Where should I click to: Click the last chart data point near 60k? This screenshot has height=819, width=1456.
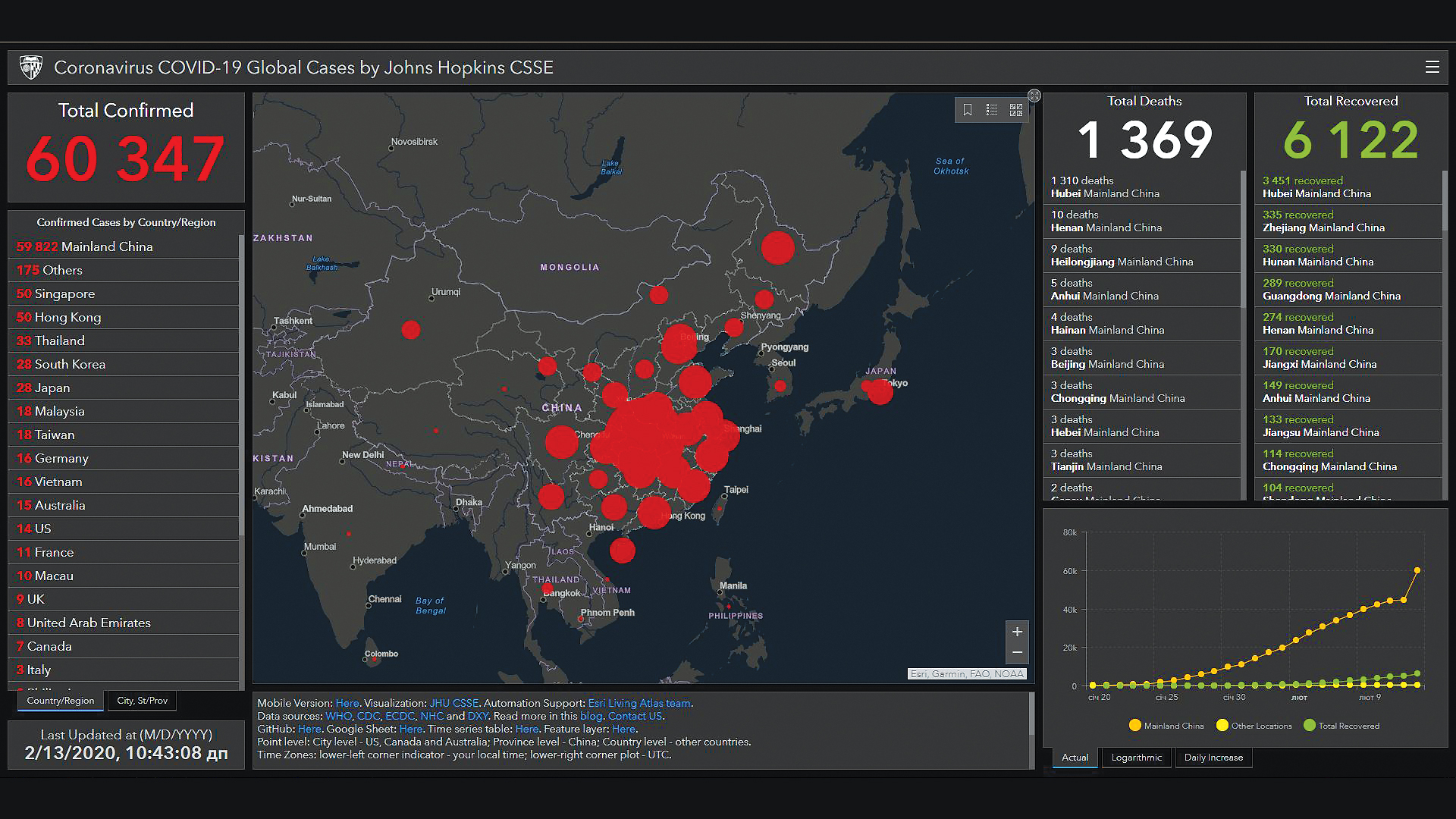pyautogui.click(x=1417, y=570)
